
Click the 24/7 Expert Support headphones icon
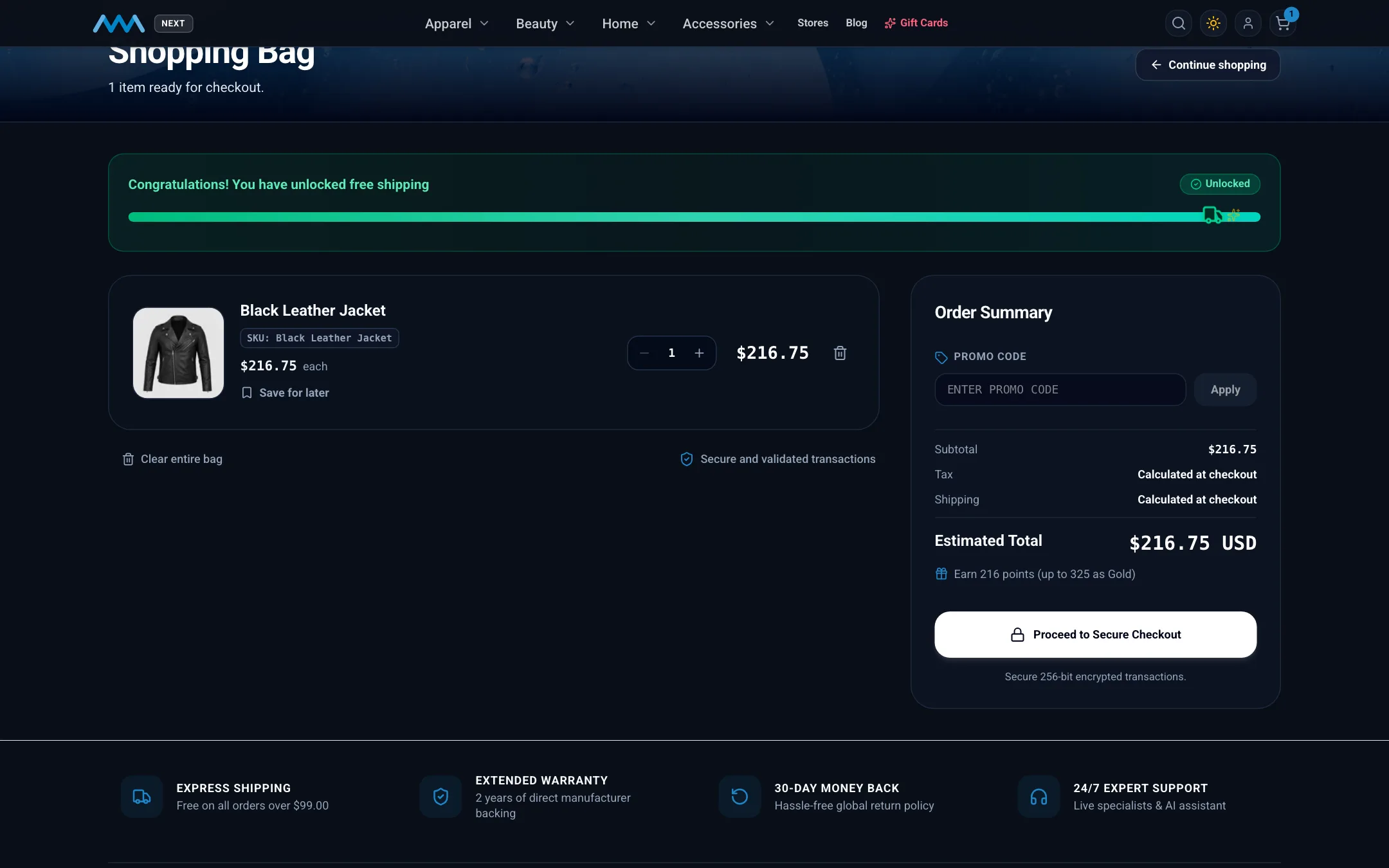(x=1039, y=797)
